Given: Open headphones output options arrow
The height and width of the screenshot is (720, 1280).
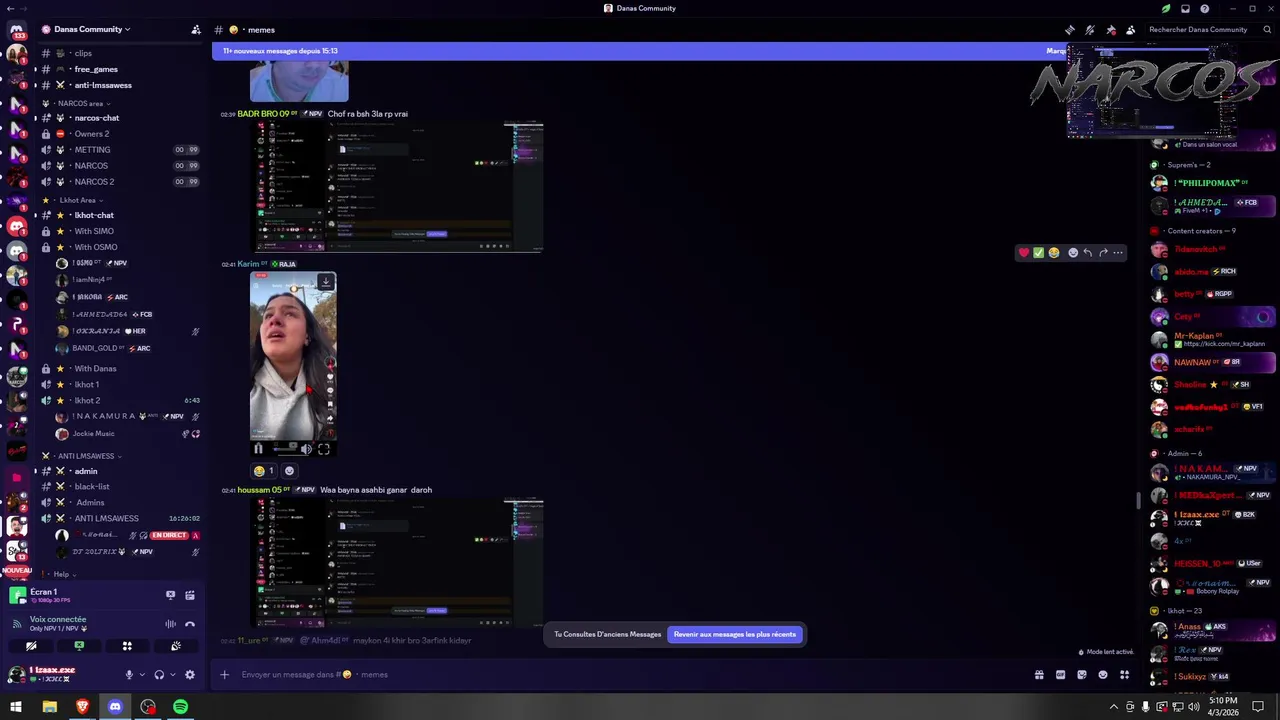Looking at the screenshot, I should [x=171, y=675].
